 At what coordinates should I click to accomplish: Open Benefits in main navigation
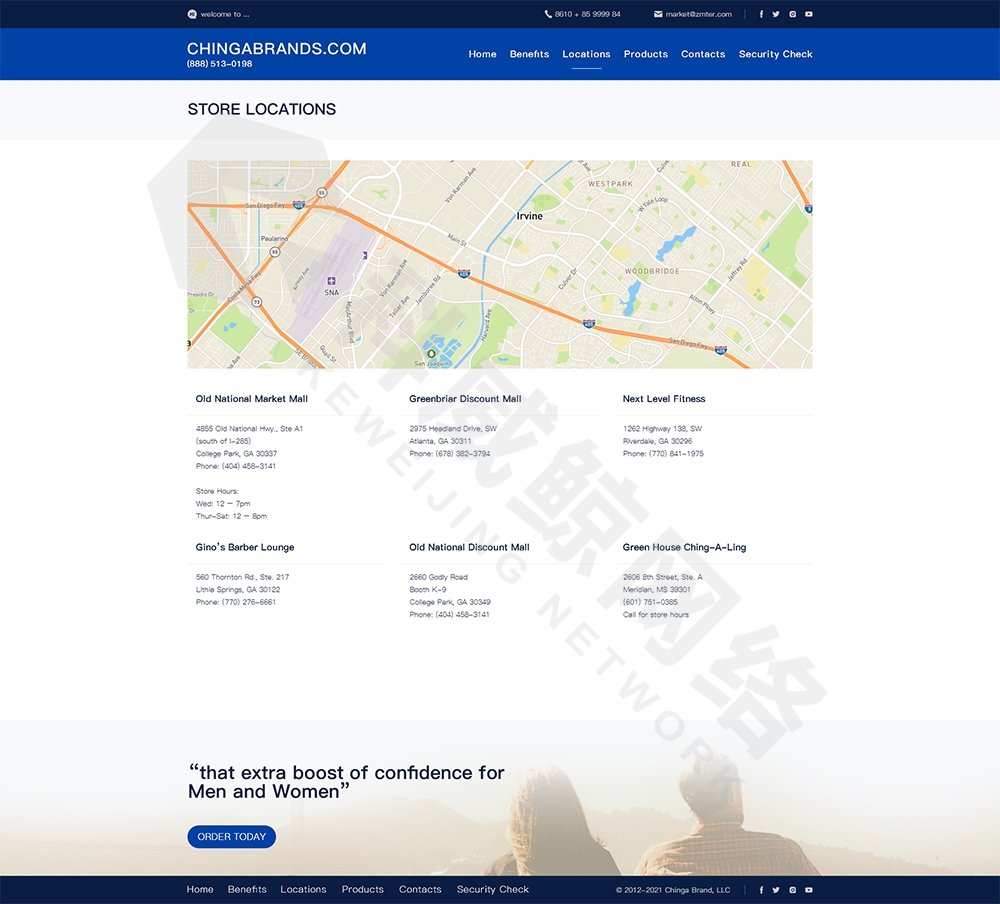(x=529, y=54)
